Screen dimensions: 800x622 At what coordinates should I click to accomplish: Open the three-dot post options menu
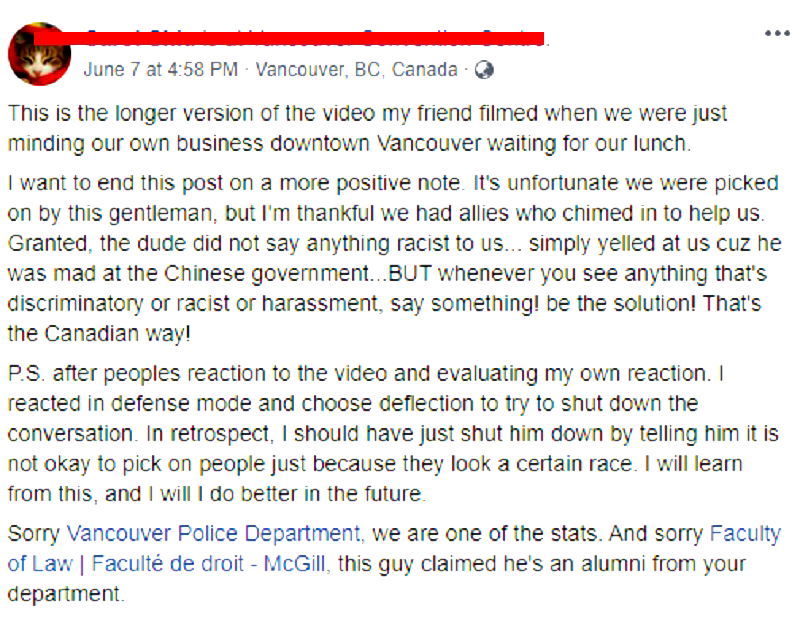coord(776,33)
